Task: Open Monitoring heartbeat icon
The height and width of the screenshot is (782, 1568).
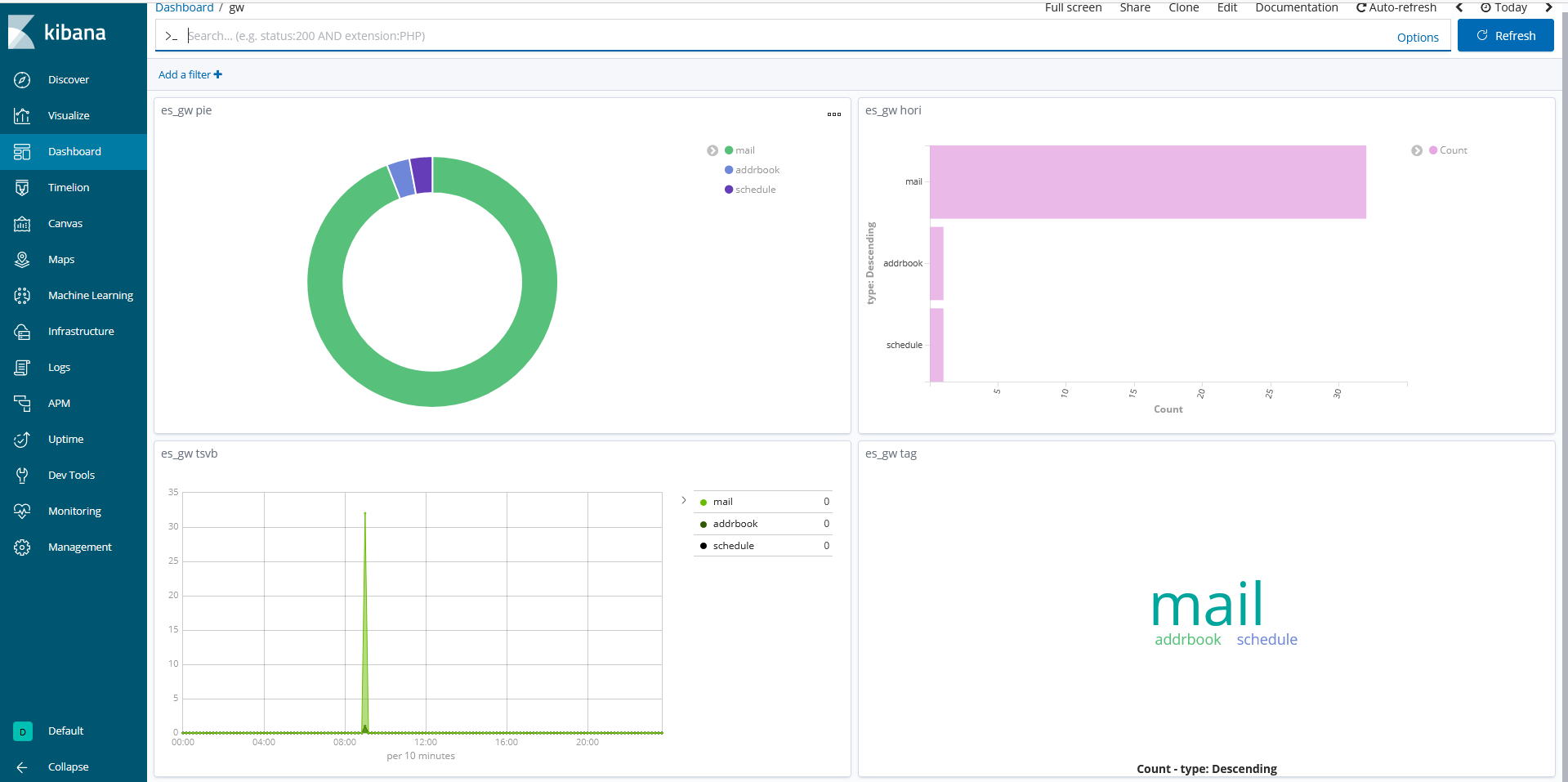Action: (22, 511)
